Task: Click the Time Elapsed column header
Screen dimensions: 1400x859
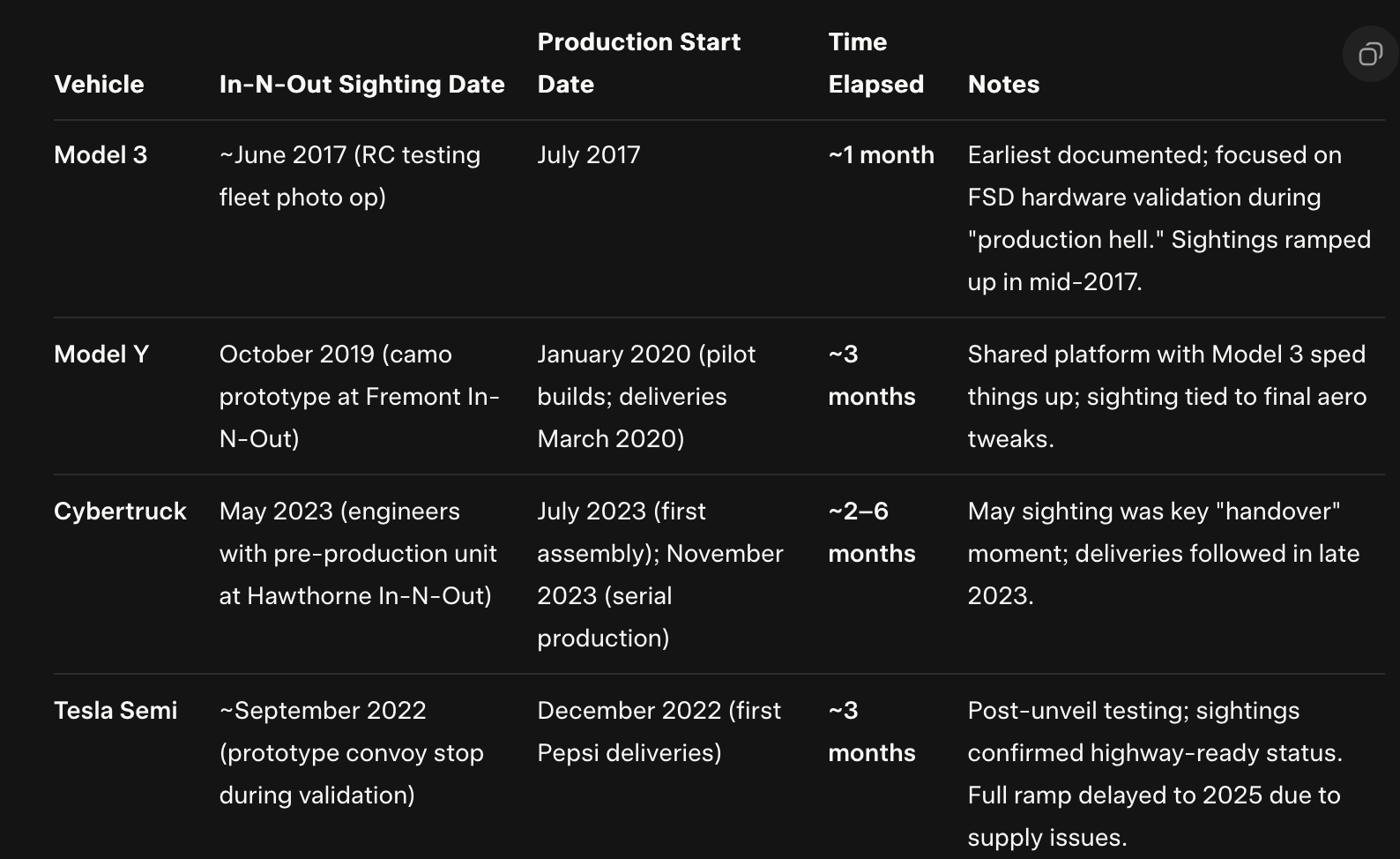Action: 875,63
